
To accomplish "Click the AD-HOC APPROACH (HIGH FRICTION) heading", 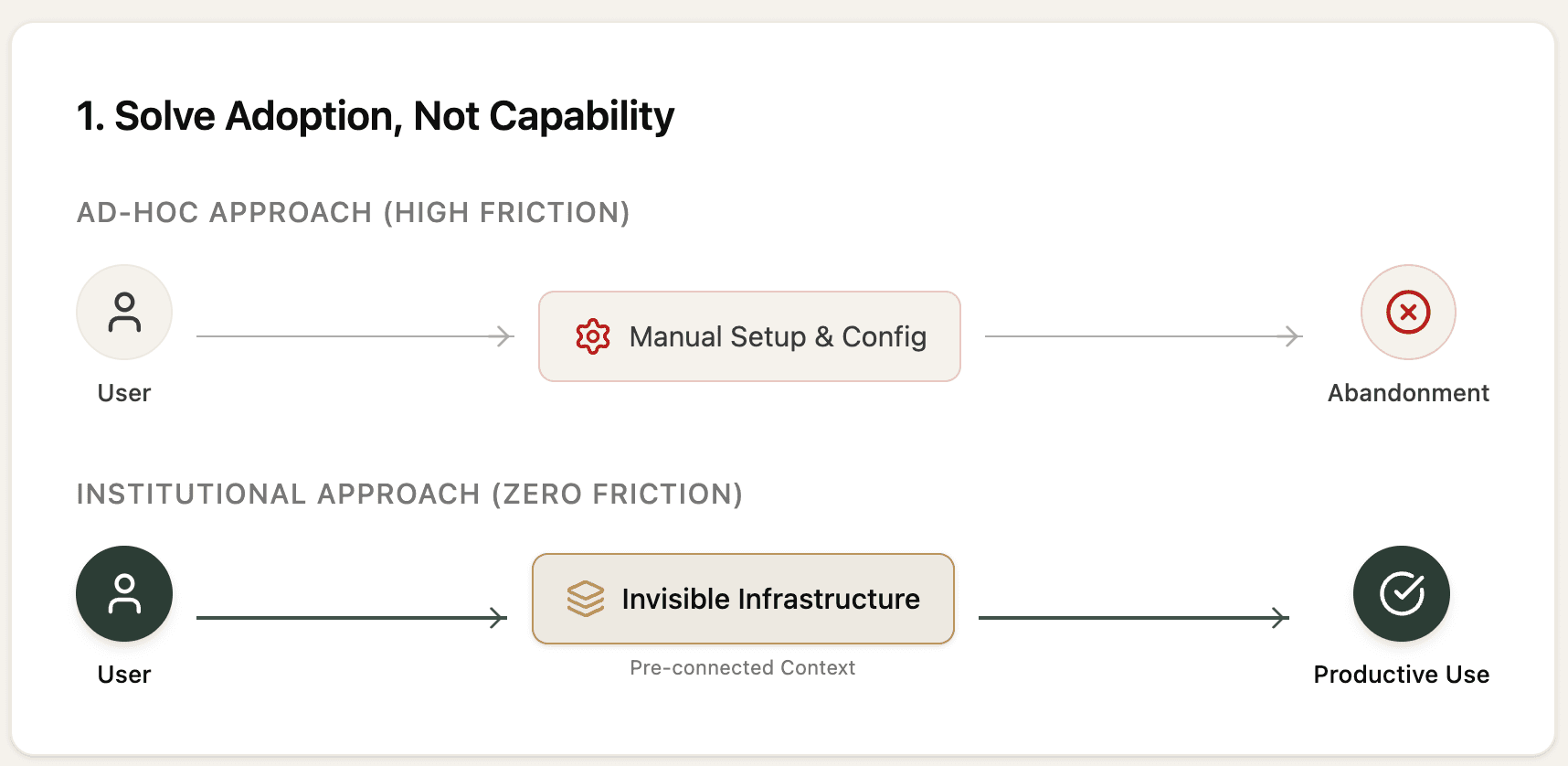I will pyautogui.click(x=354, y=213).
